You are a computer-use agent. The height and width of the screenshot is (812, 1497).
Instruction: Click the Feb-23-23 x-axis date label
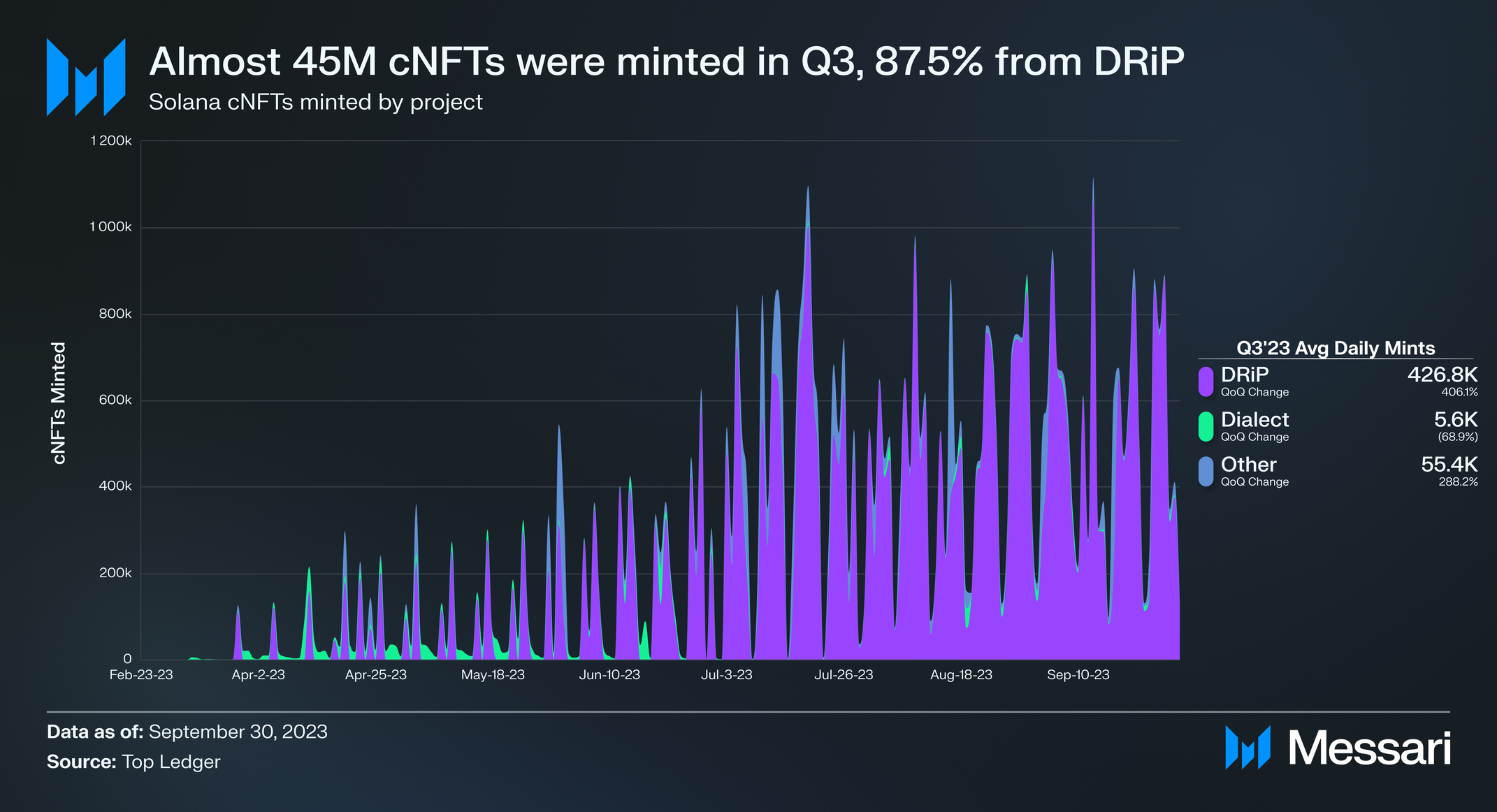[141, 675]
